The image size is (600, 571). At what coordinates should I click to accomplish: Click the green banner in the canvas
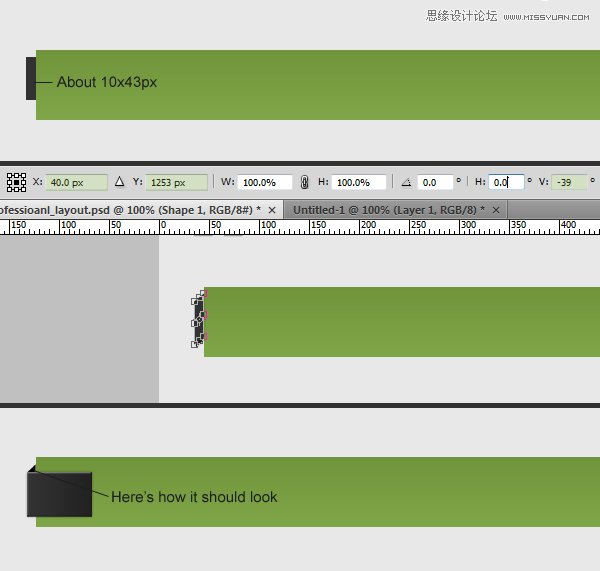(x=402, y=322)
